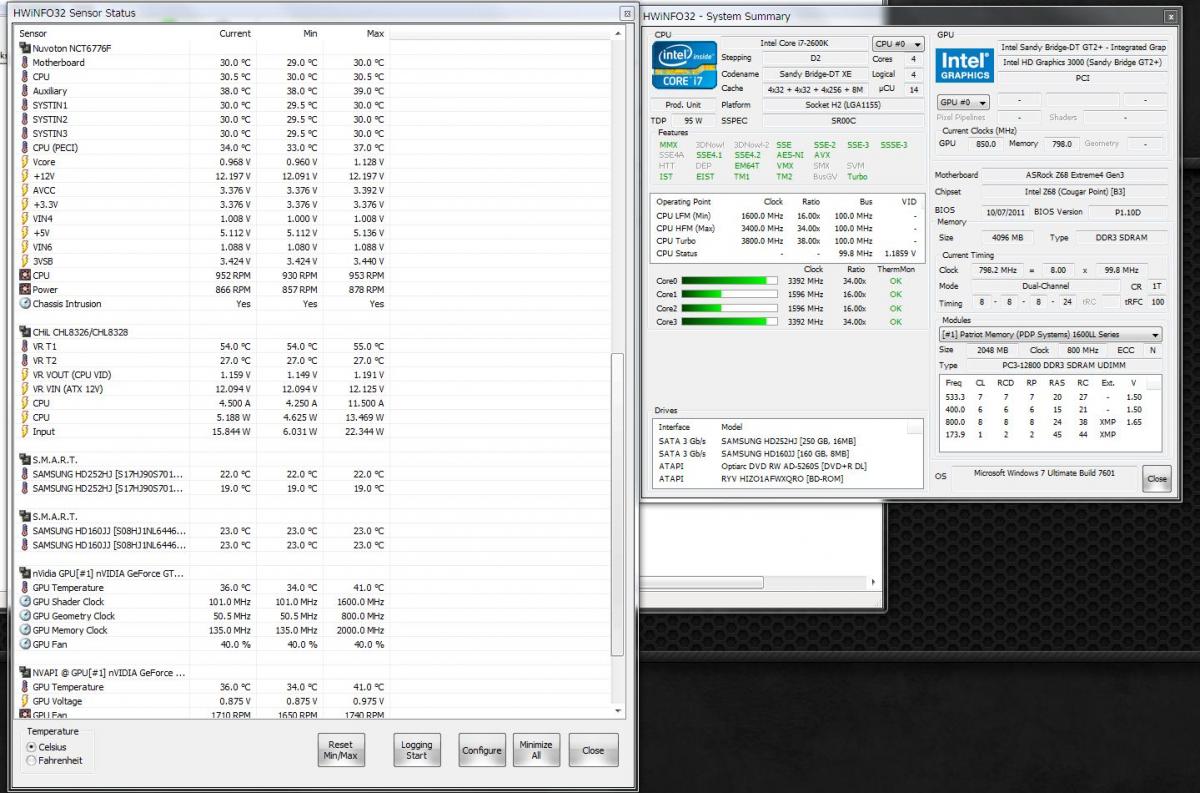Click the lightning bolt icon beside Vcore
The width and height of the screenshot is (1200, 793).
tap(25, 162)
